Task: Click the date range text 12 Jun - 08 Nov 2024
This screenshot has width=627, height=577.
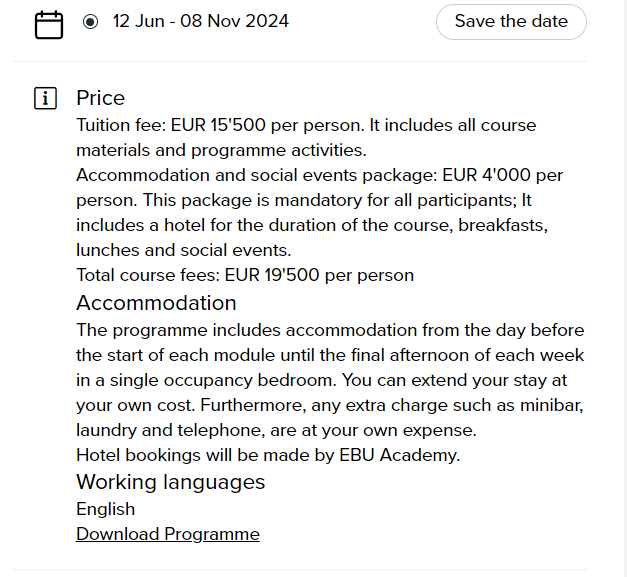Action: pos(200,21)
